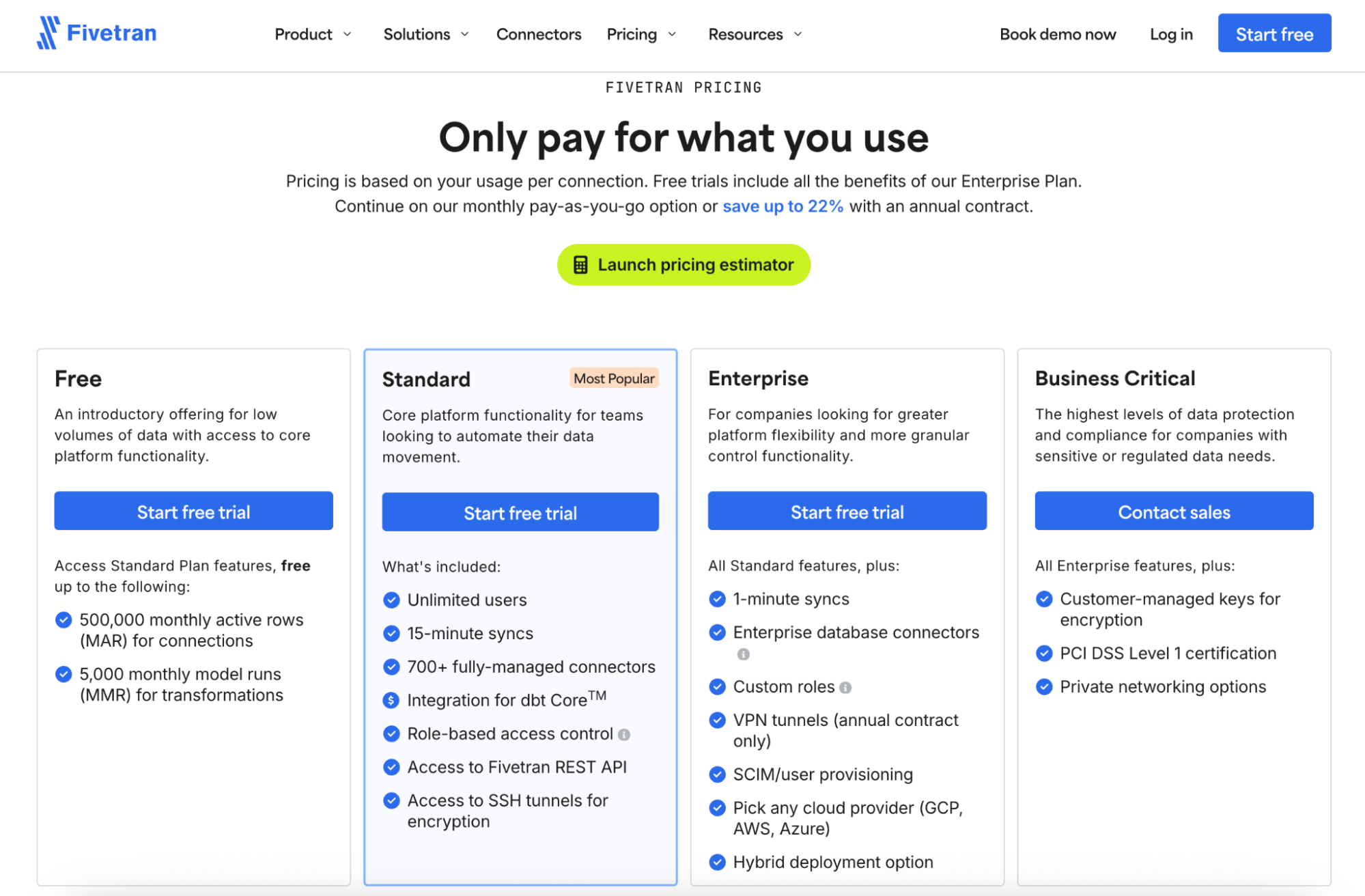Contact sales for Business Critical plan

click(x=1174, y=511)
